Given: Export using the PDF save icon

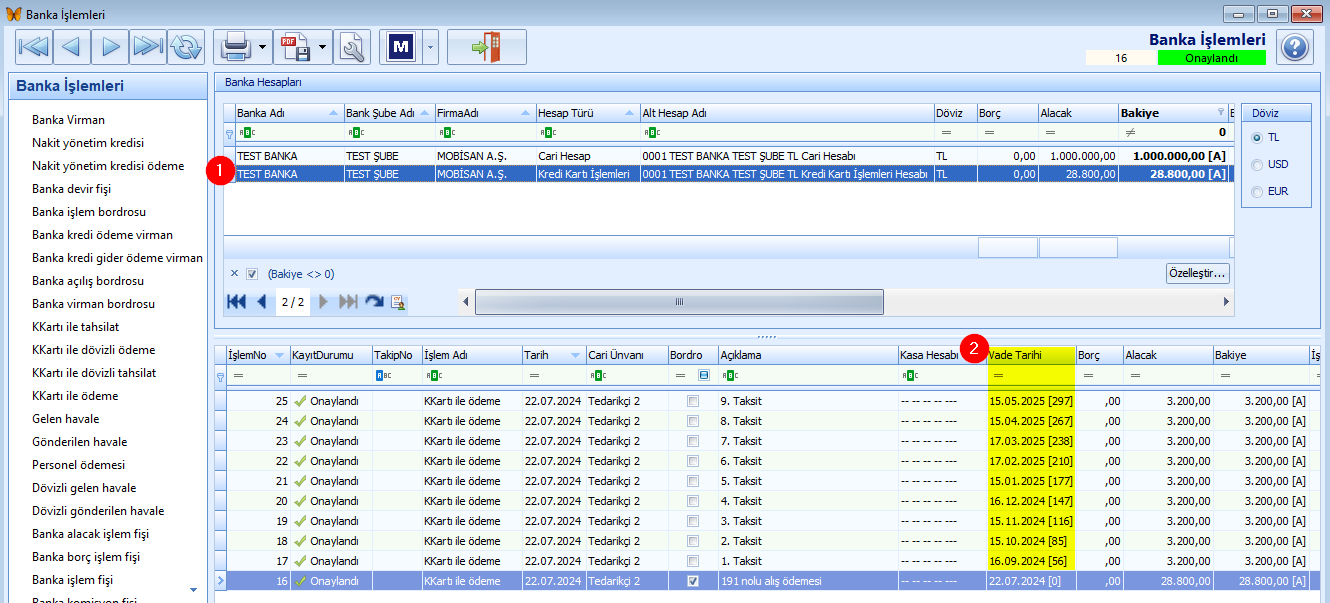Looking at the screenshot, I should tap(295, 46).
